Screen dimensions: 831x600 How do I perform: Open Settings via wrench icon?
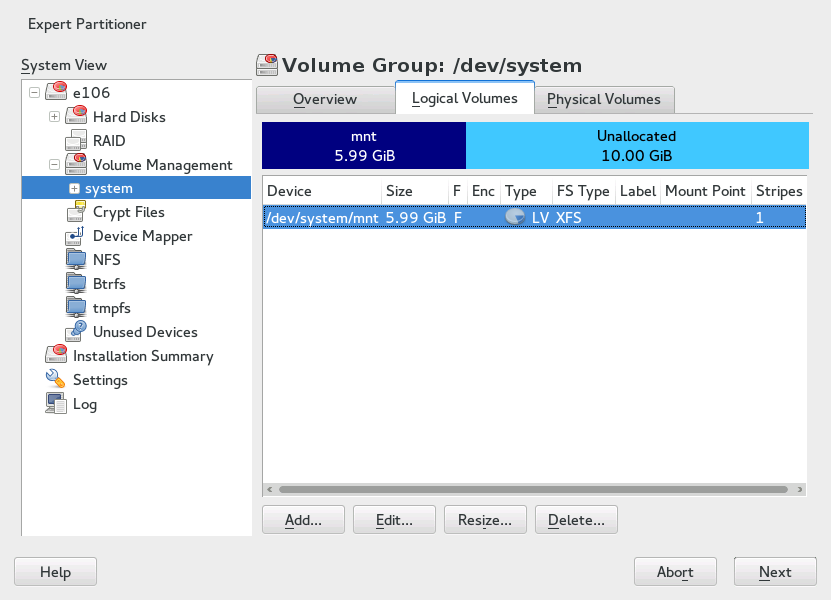tap(56, 380)
